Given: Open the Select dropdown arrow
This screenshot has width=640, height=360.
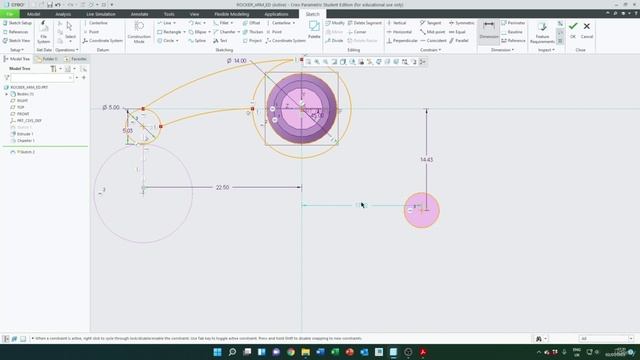Looking at the screenshot, I should tap(70, 41).
